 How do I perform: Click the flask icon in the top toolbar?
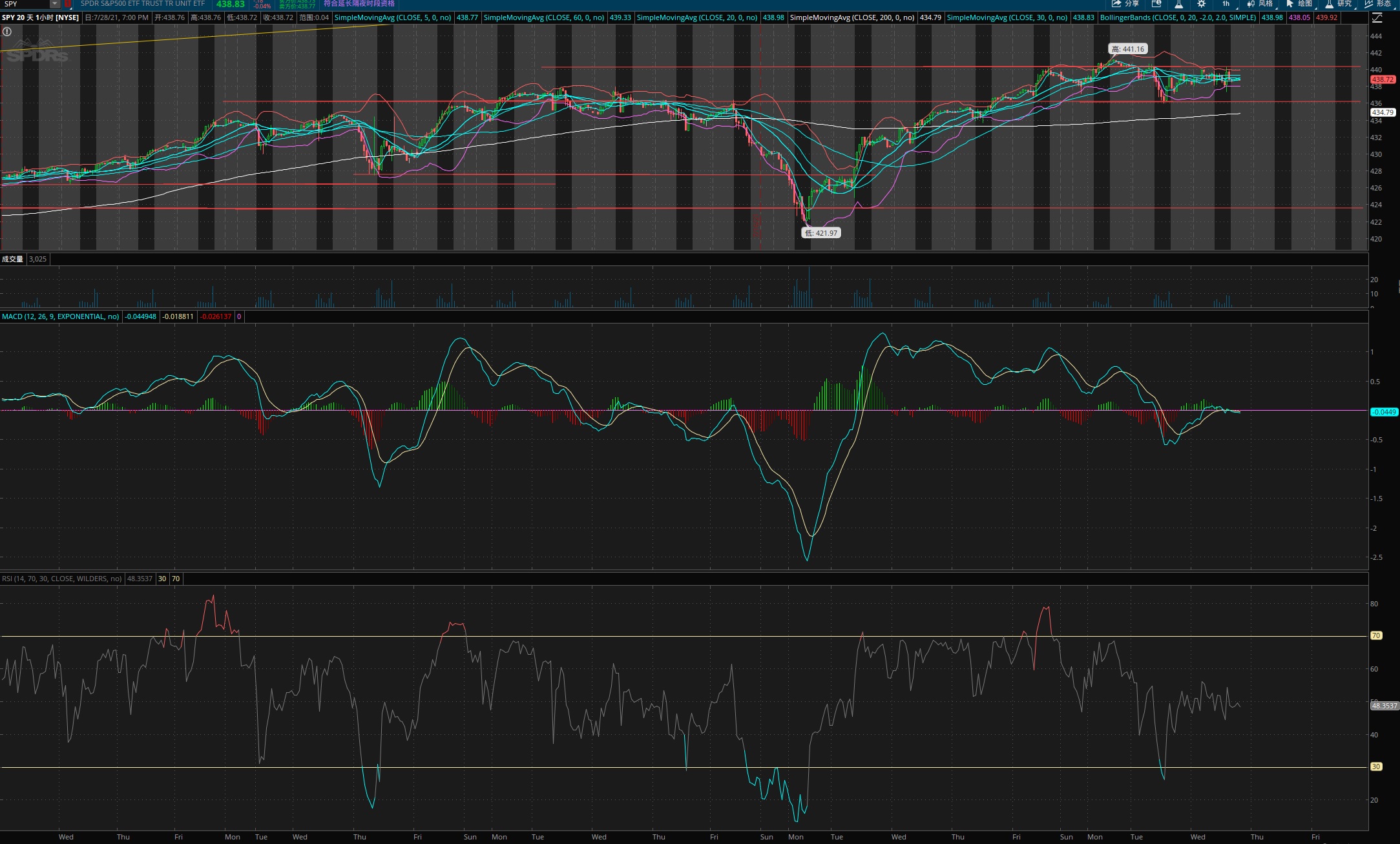[1179, 4]
